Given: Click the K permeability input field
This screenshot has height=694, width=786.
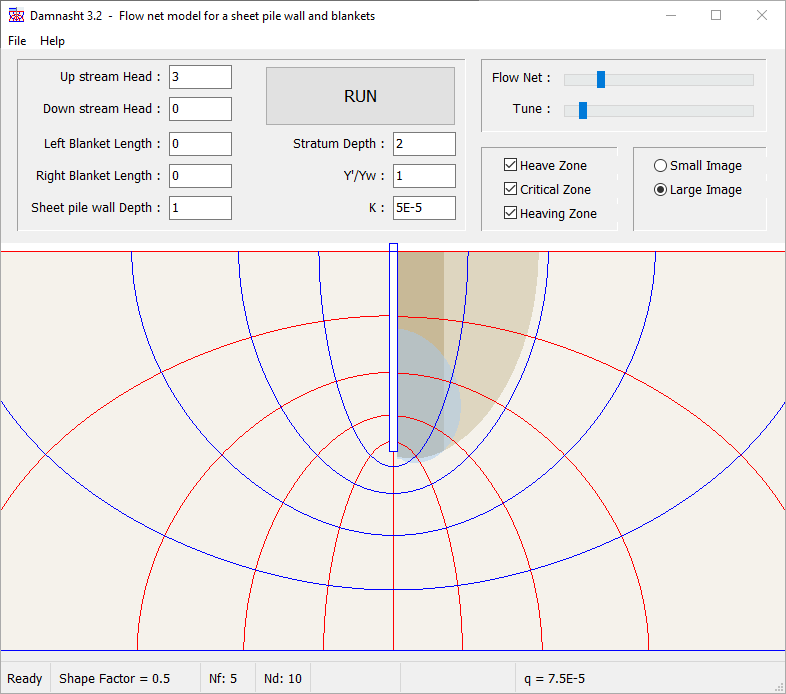Looking at the screenshot, I should tap(424, 208).
